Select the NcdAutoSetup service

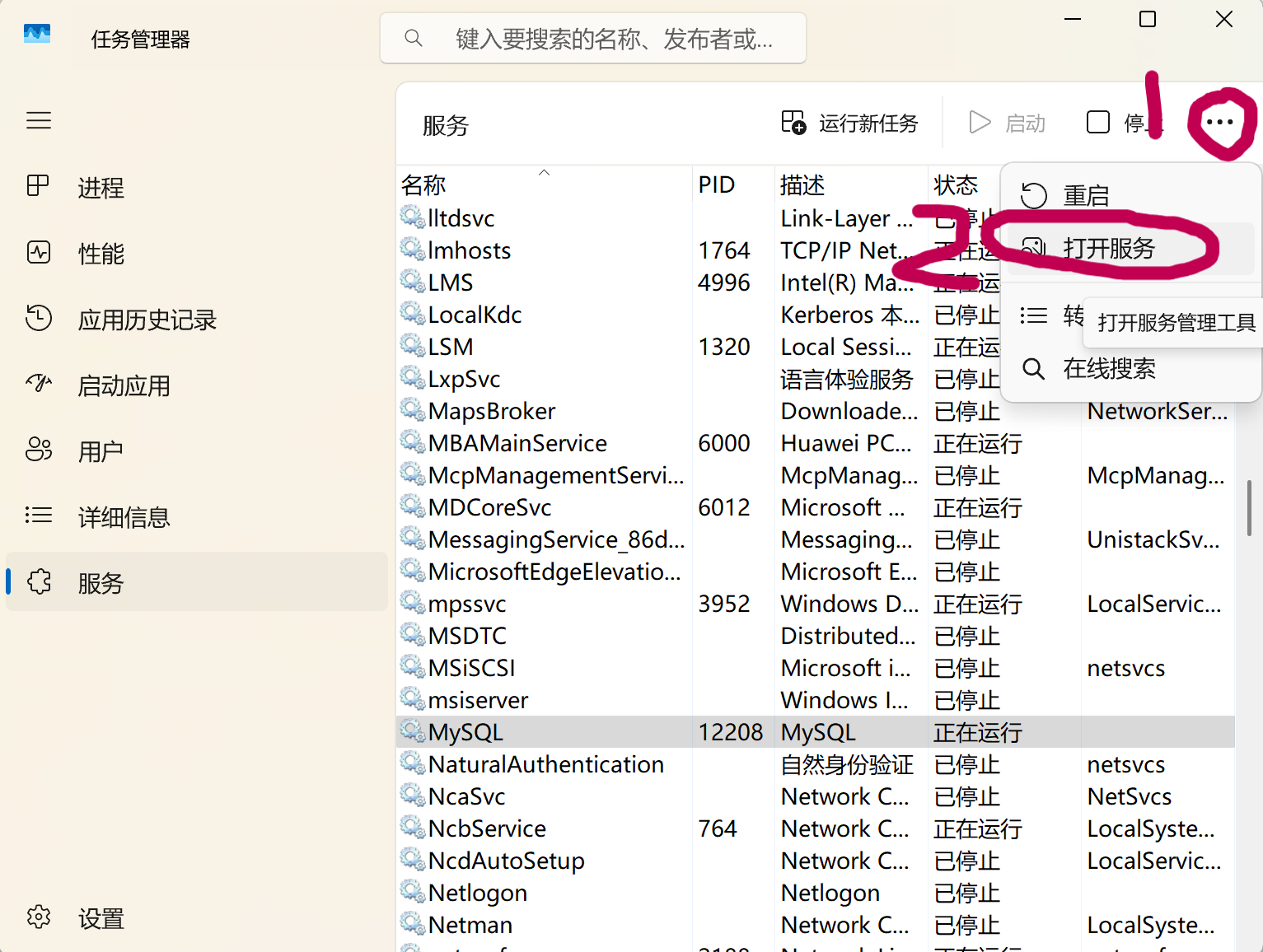(x=816, y=861)
